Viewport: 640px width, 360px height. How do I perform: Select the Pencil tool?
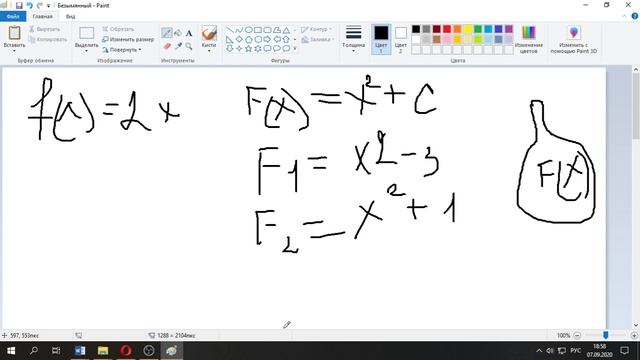167,33
